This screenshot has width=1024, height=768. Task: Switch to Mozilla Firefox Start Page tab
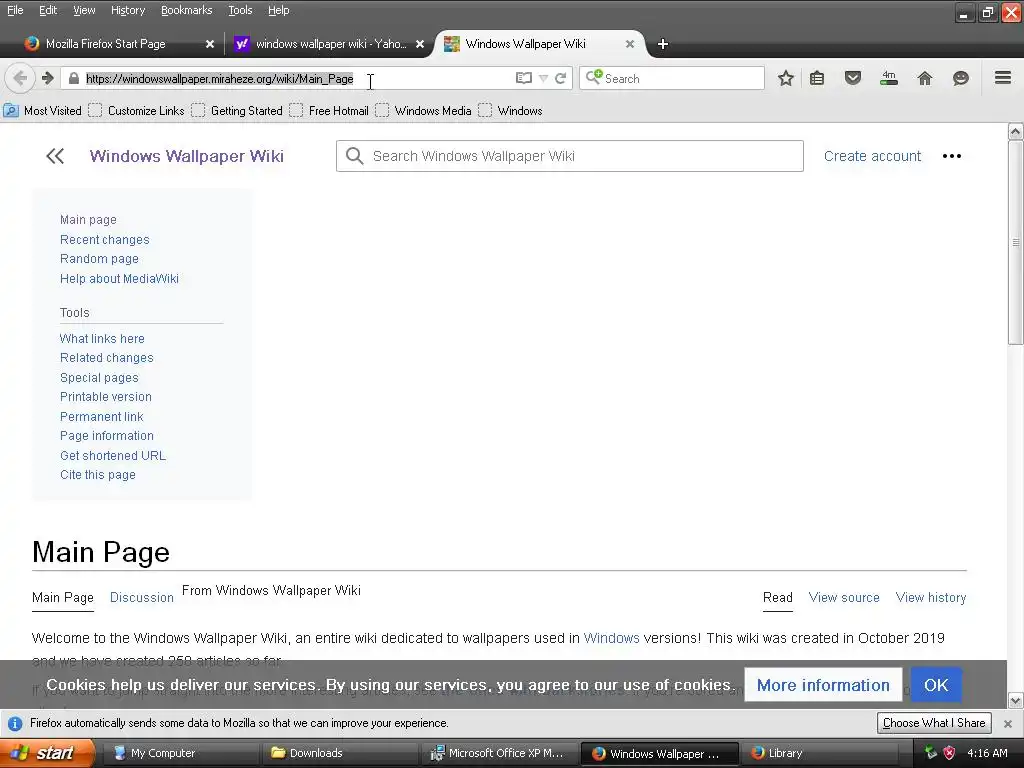pyautogui.click(x=104, y=44)
